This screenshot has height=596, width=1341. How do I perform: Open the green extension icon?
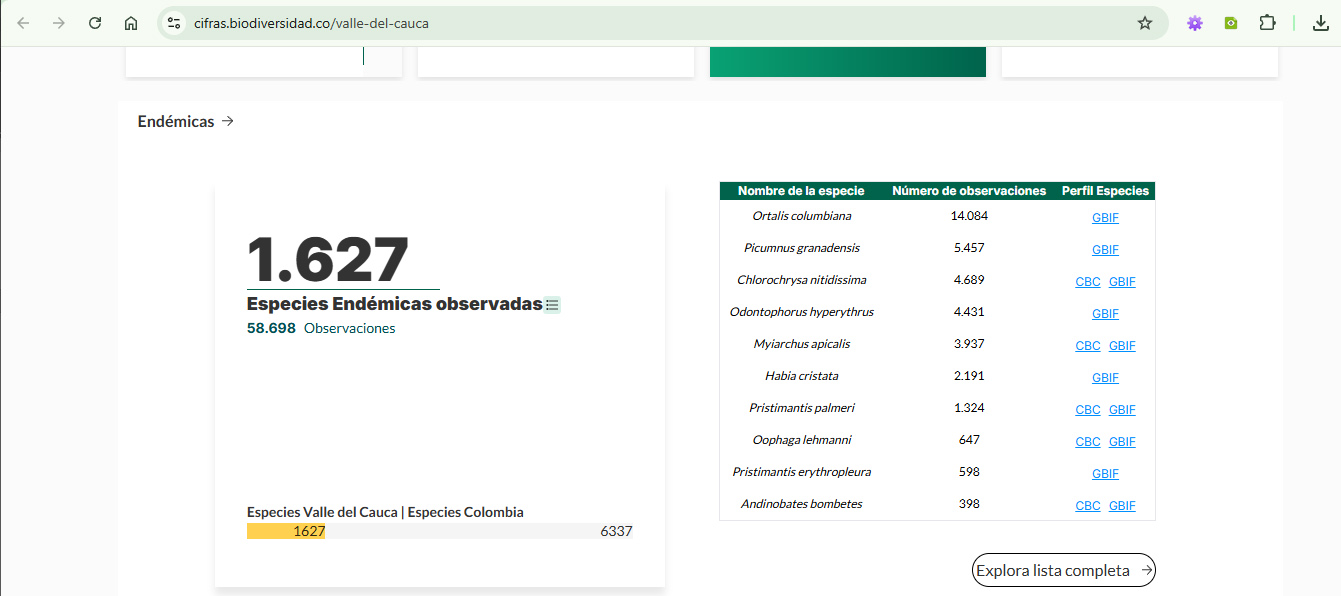click(1231, 23)
